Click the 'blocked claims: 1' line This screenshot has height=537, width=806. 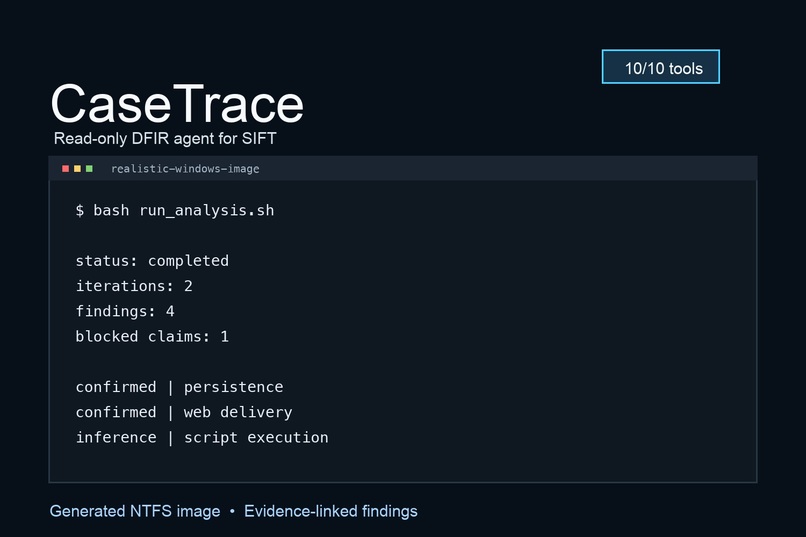click(x=152, y=337)
